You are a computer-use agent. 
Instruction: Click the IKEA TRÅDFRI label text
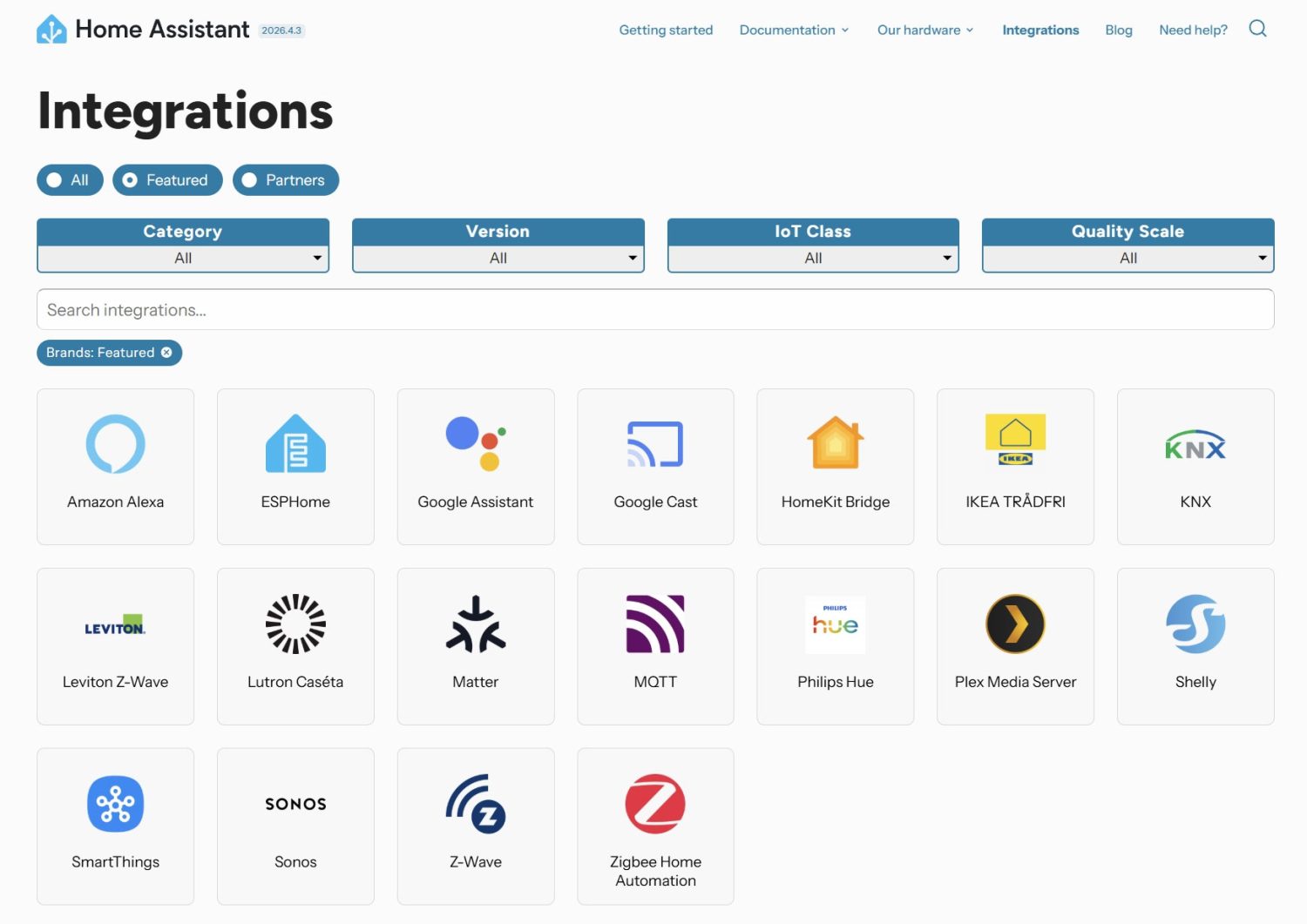tap(1015, 502)
